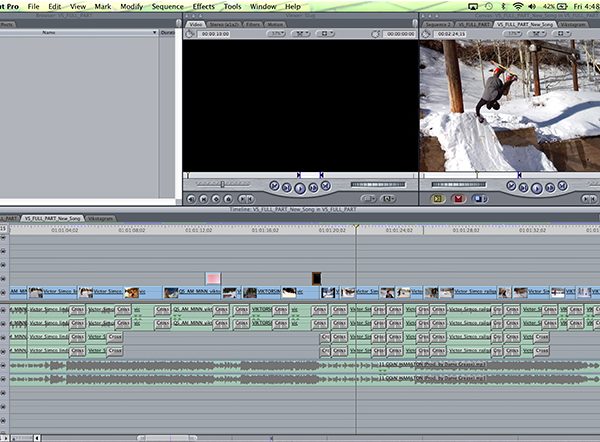Image resolution: width=600 pixels, height=442 pixels.
Task: Open the Viewer view options dropdown
Action: click(325, 34)
